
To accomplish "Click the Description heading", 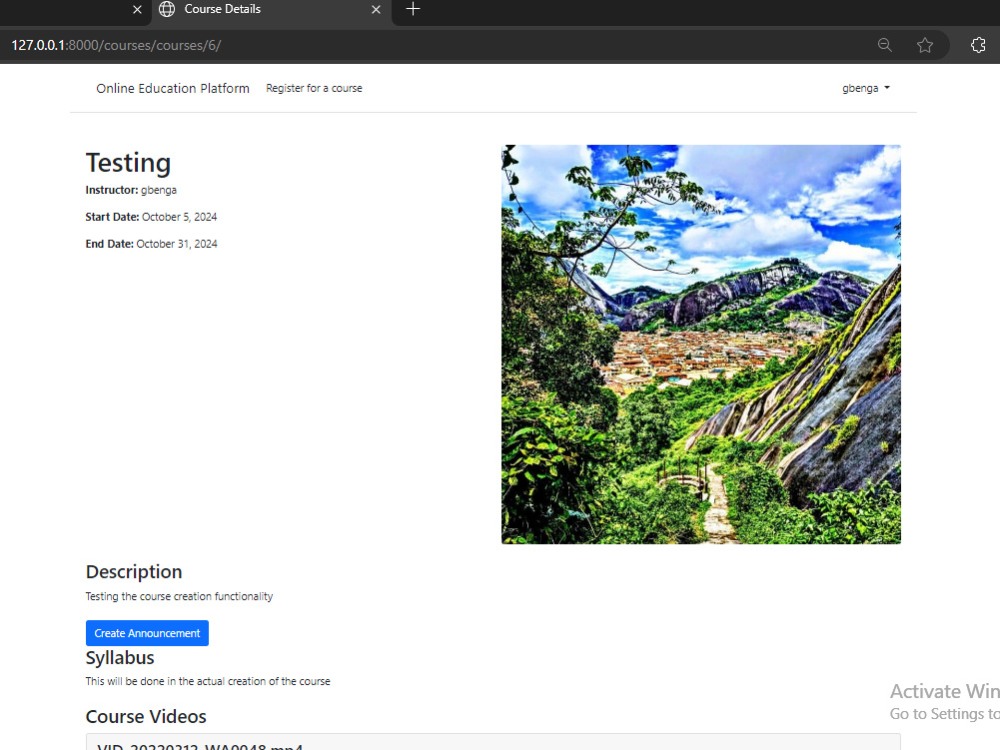I will point(134,571).
